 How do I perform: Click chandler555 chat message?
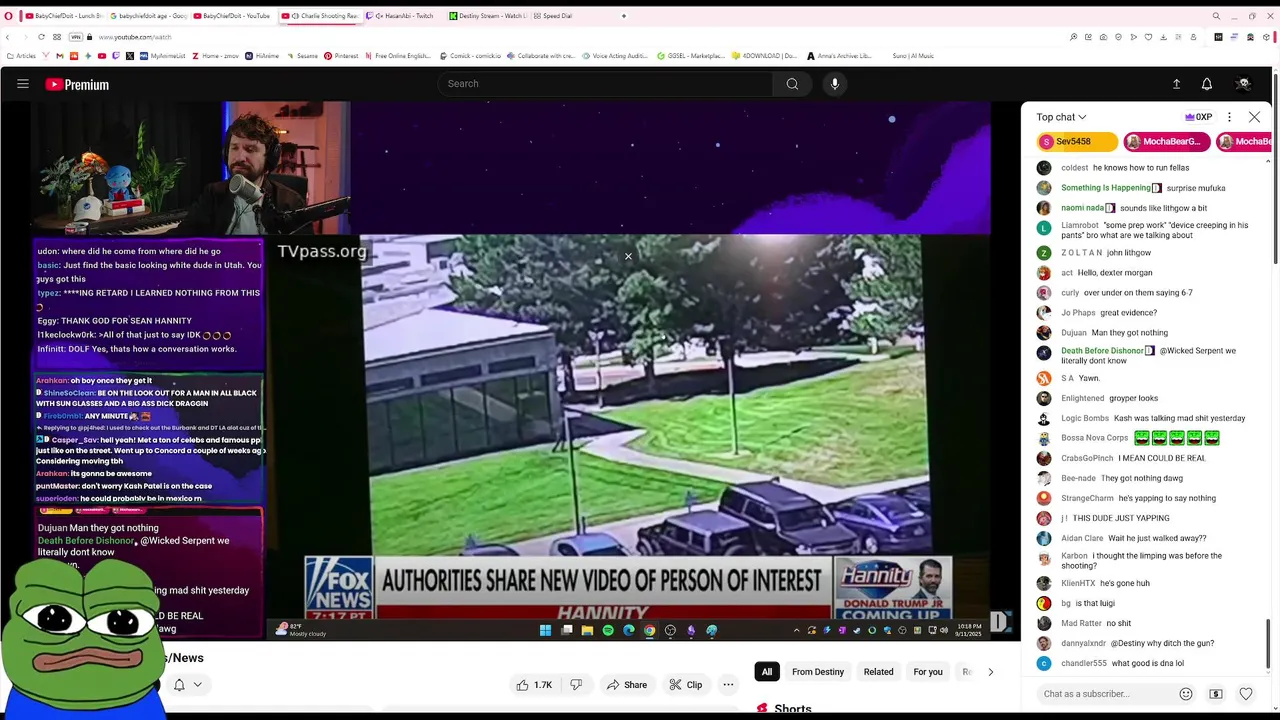click(1122, 663)
